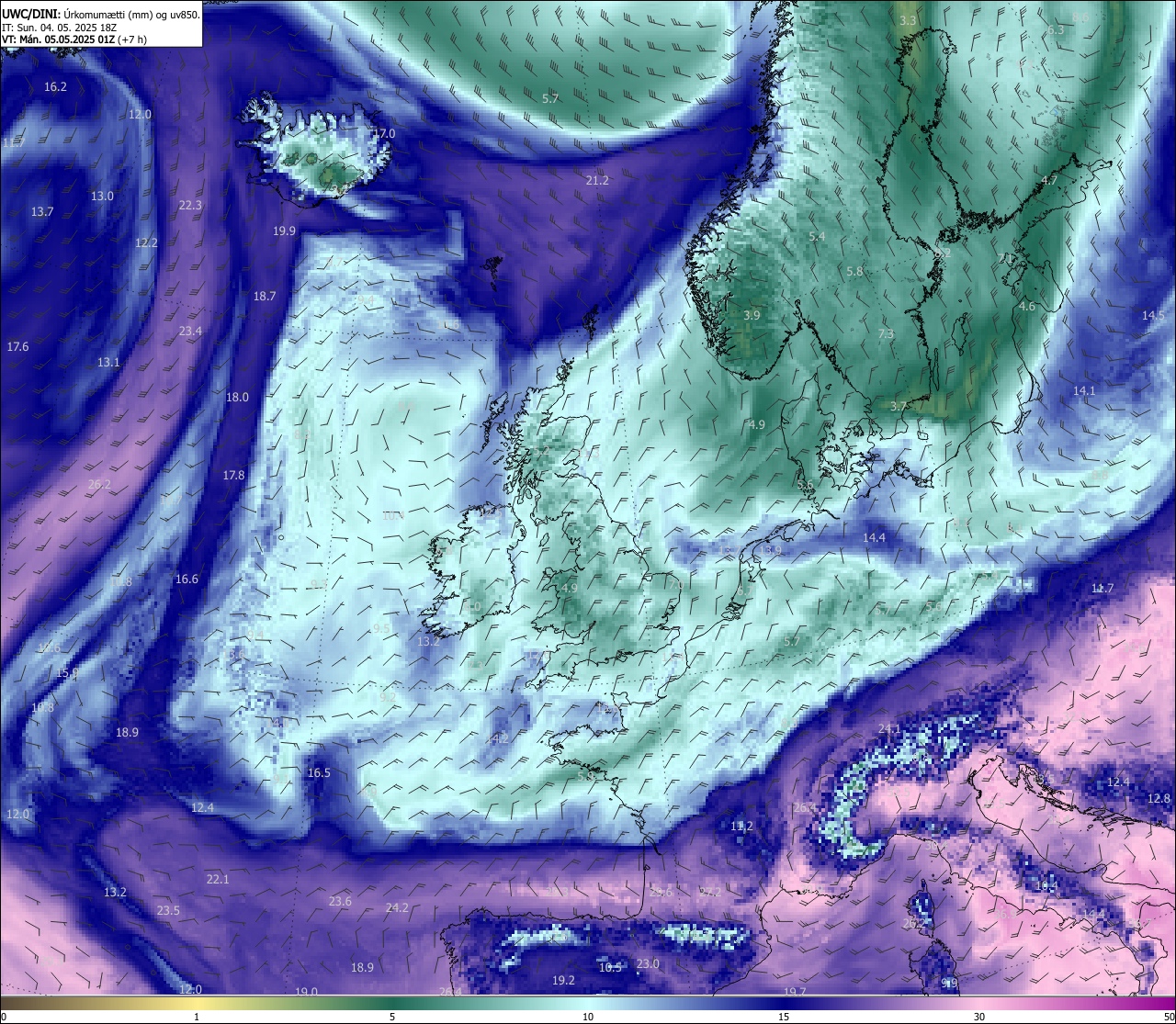Viewport: 1176px width, 1024px height.
Task: Click the 17.0 value over Iceland
Action: (x=383, y=134)
